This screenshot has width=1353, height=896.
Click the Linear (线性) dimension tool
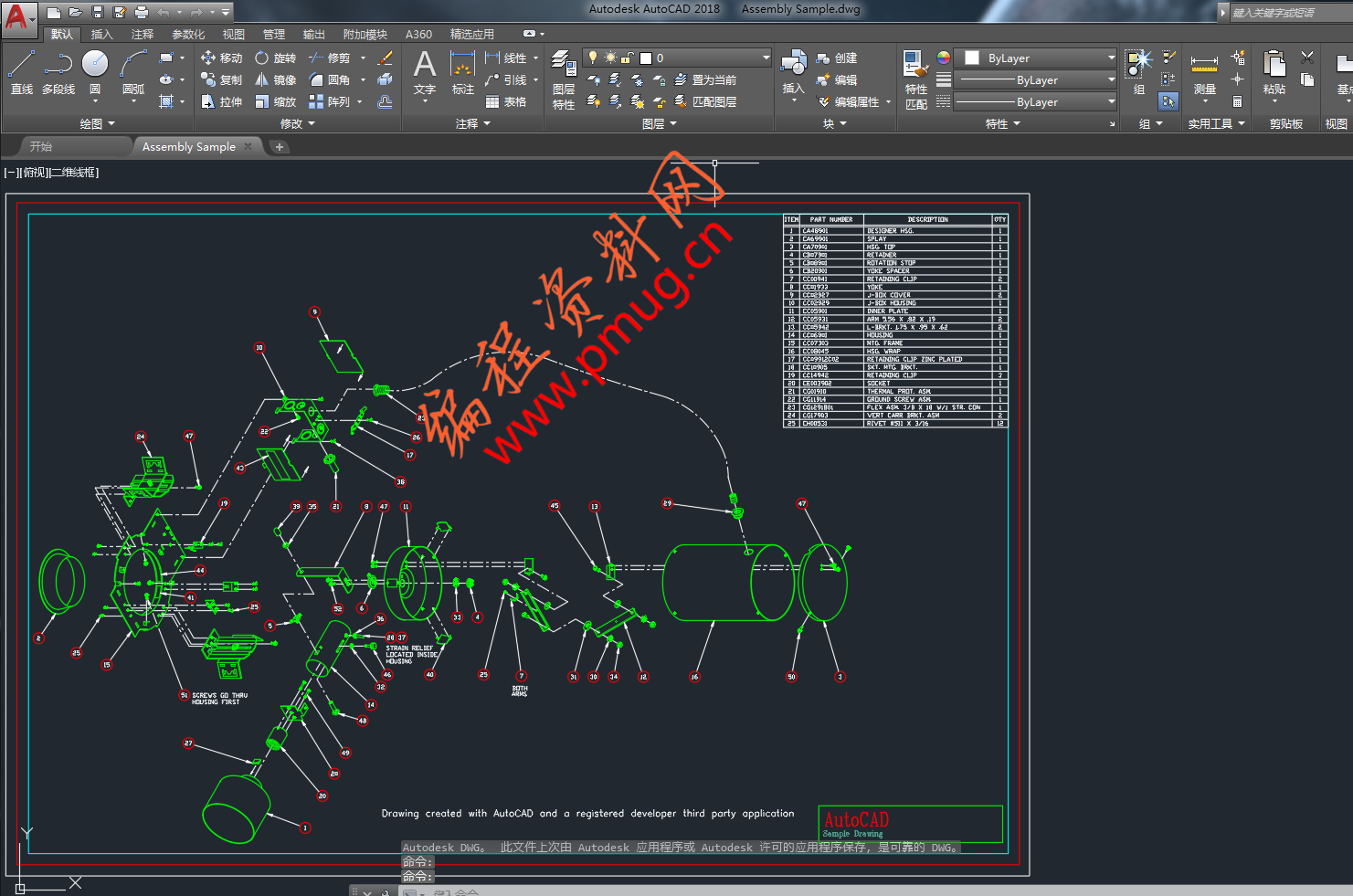coord(506,58)
